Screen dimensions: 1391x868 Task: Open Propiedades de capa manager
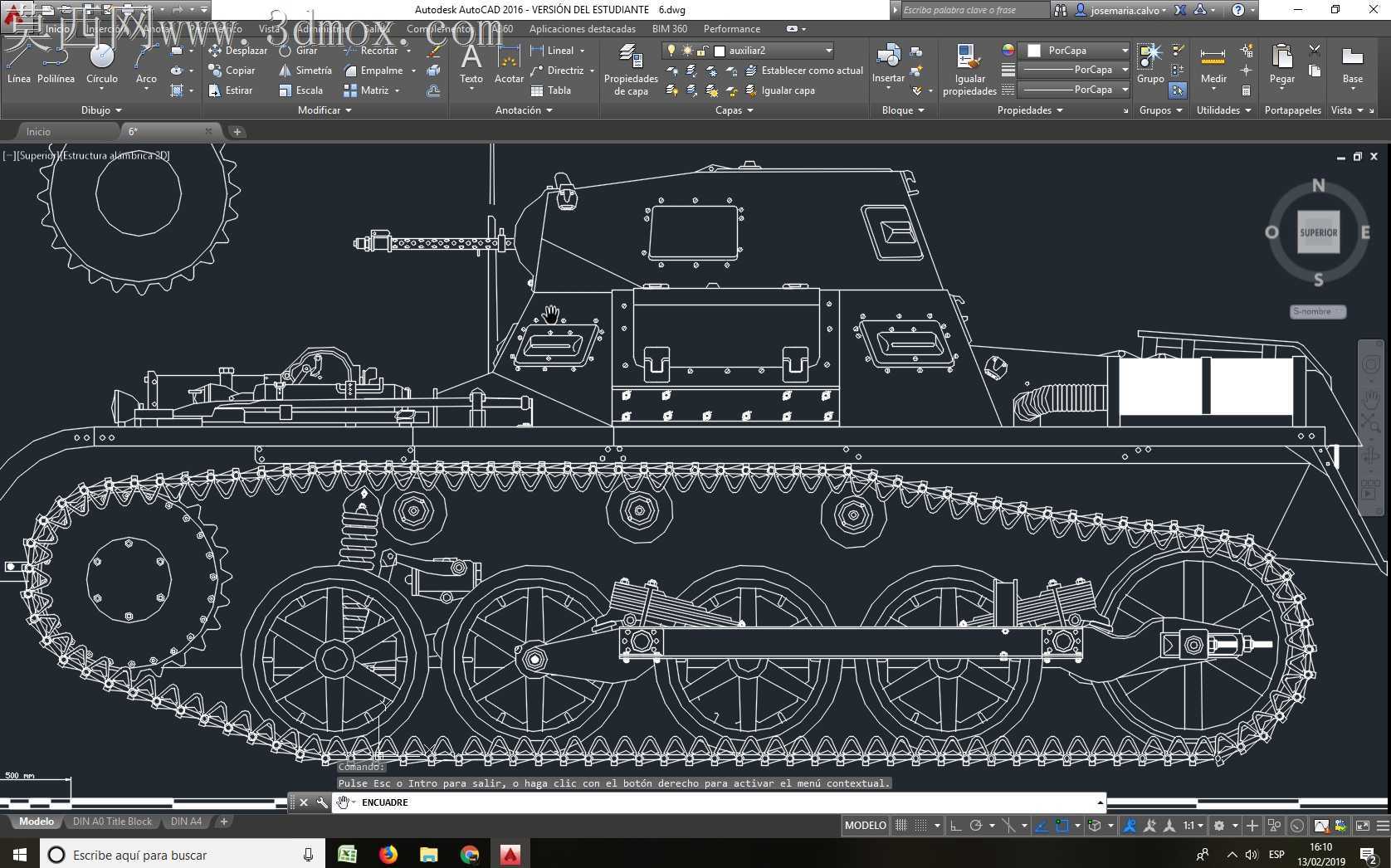point(631,70)
